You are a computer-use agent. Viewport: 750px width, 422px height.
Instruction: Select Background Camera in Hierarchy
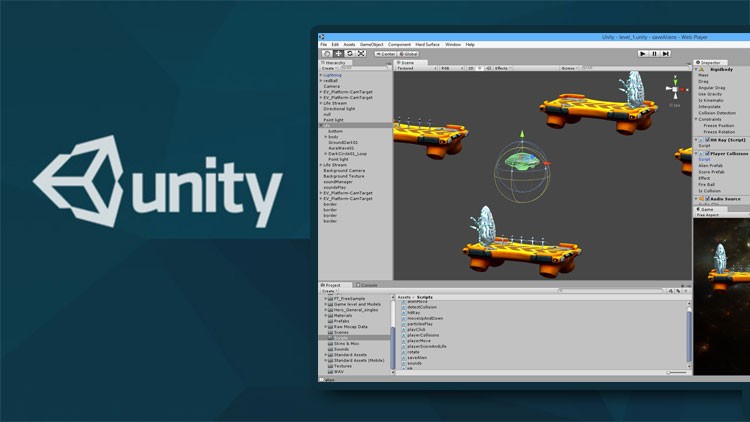pyautogui.click(x=344, y=170)
